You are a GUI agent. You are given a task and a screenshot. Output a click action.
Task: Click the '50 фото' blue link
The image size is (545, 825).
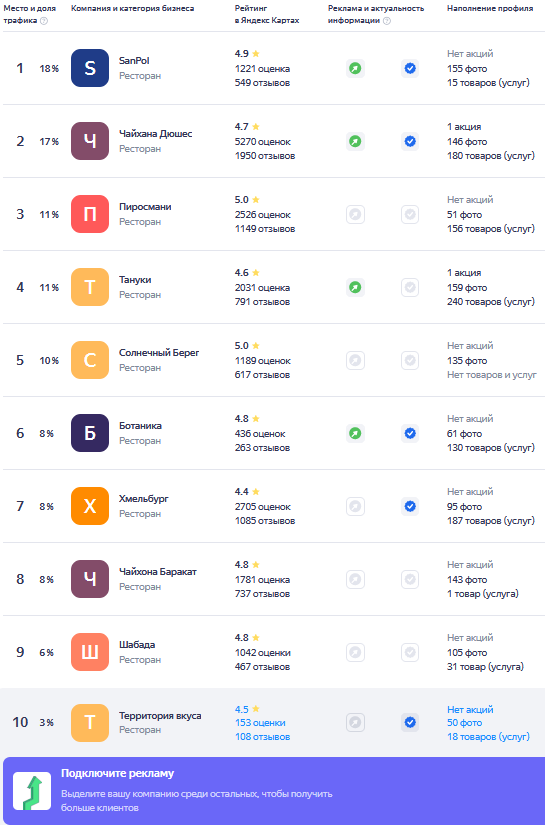[465, 723]
